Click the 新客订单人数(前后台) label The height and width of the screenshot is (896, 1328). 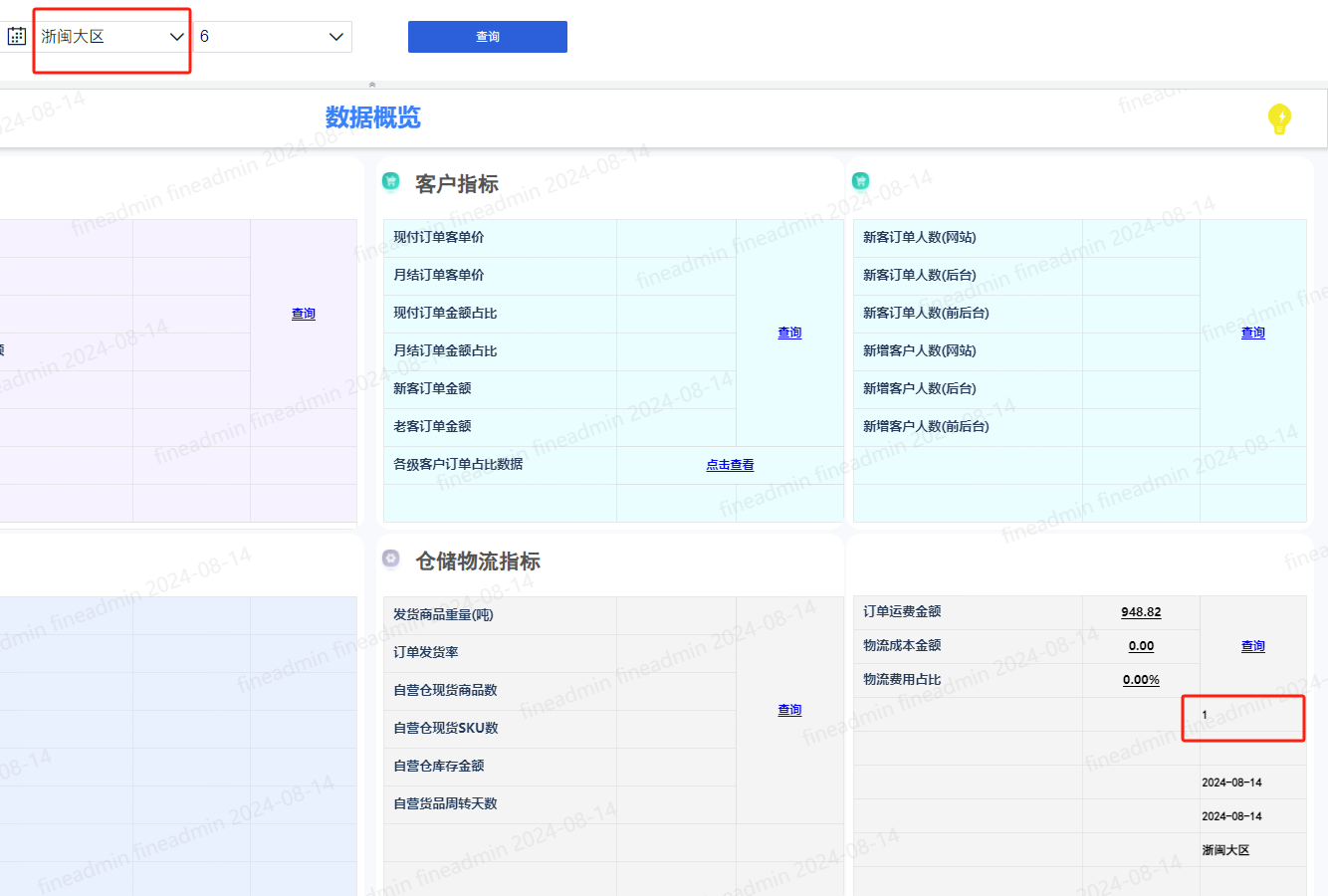926,313
